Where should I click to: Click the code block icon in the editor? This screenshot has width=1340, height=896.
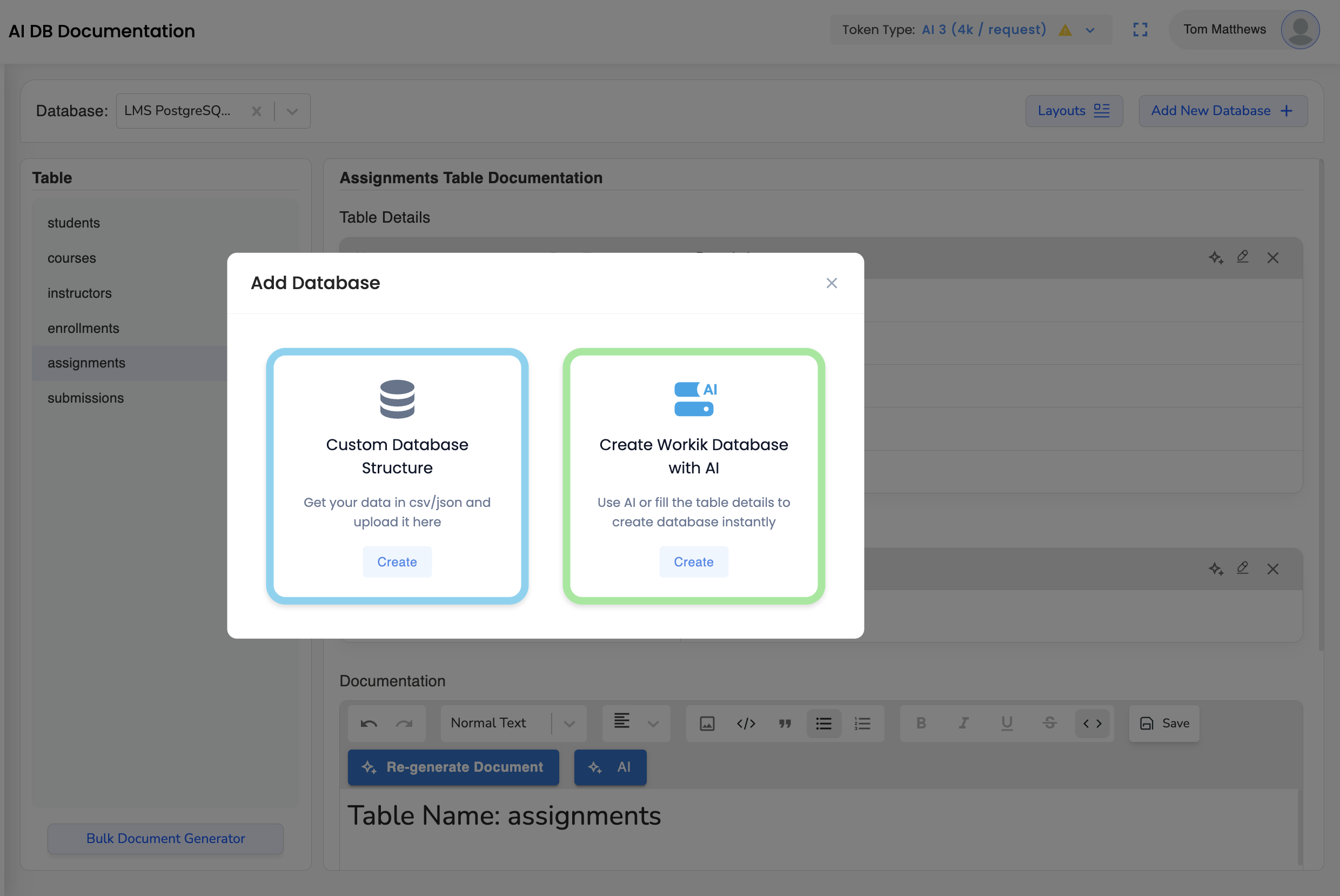746,723
